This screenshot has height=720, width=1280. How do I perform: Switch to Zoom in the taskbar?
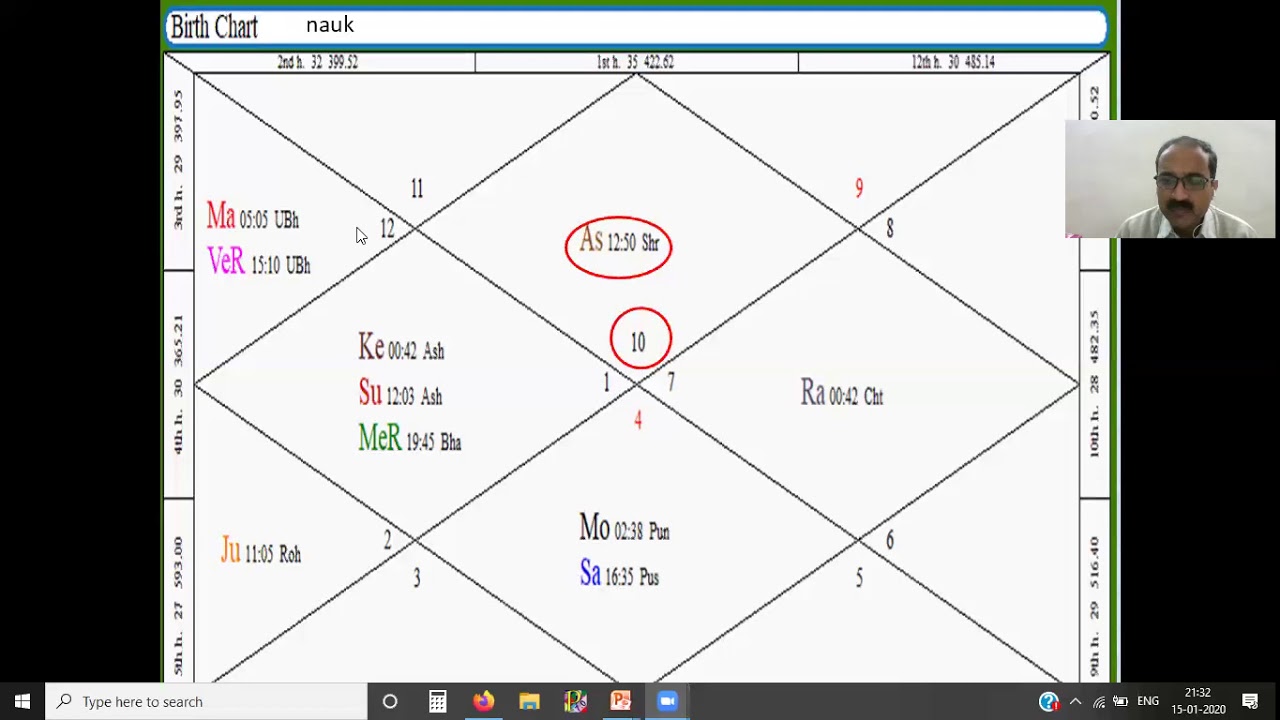667,701
